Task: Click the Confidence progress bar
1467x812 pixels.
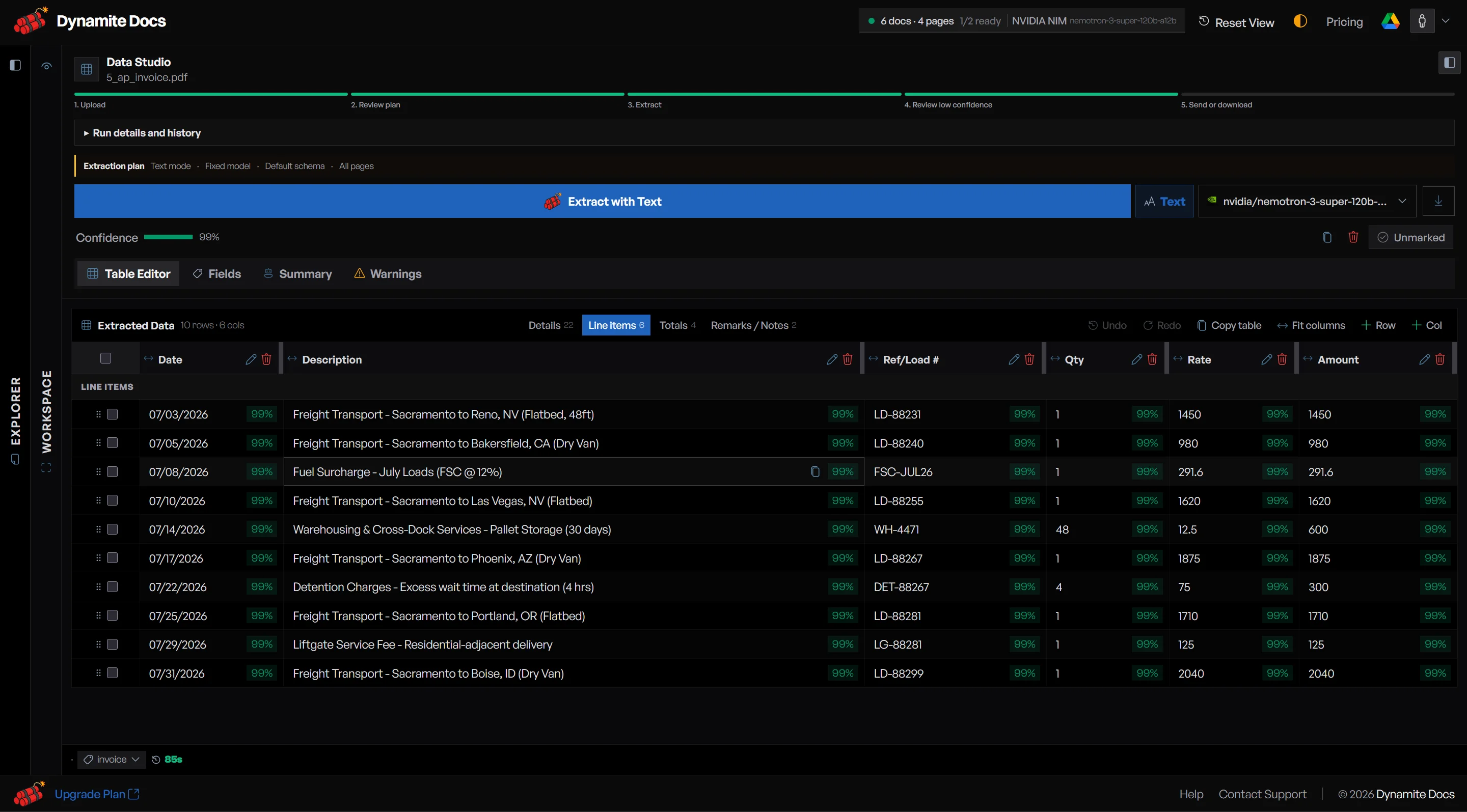Action: 169,237
